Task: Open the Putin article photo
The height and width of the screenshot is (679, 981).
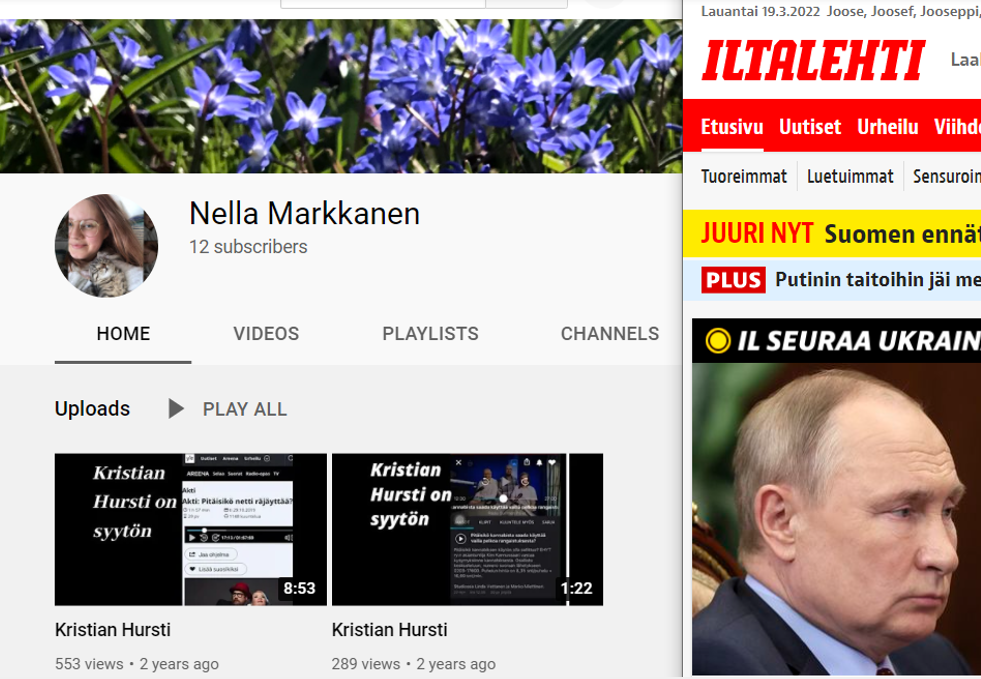Action: (836, 519)
